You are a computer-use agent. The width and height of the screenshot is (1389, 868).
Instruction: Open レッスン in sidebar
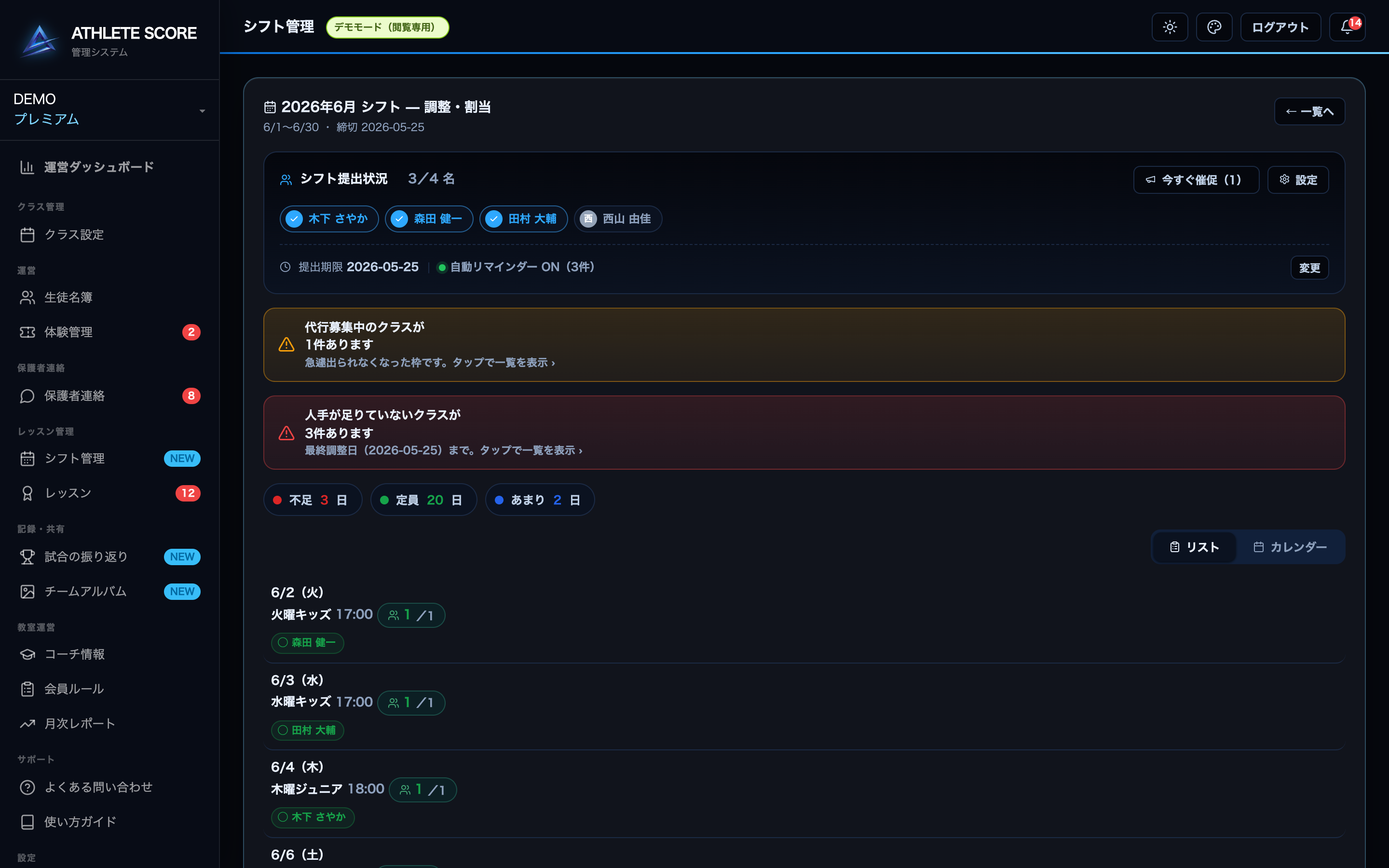pos(109,494)
